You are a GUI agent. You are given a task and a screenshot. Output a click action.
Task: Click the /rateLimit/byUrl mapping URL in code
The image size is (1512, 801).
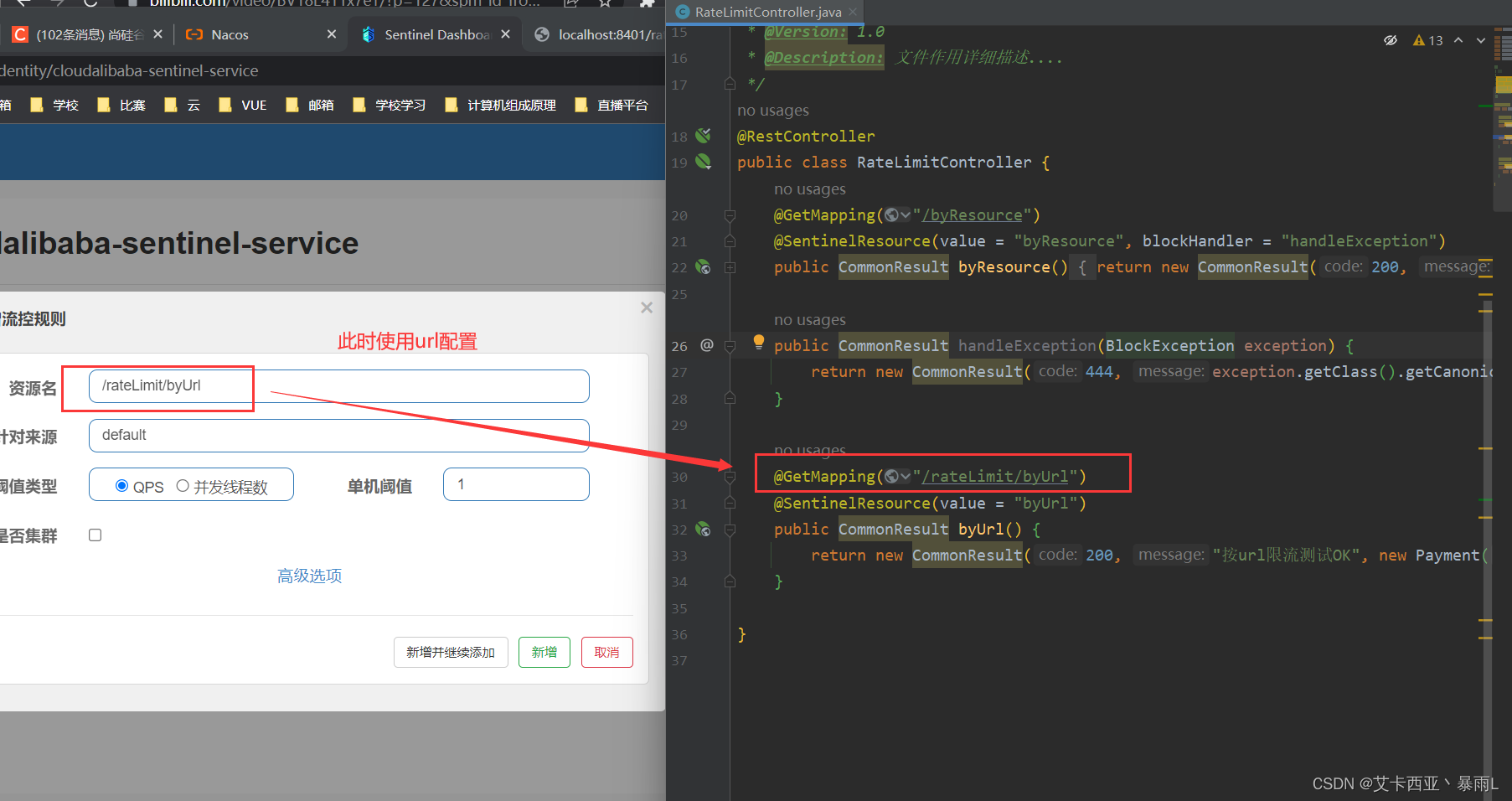[x=995, y=477]
